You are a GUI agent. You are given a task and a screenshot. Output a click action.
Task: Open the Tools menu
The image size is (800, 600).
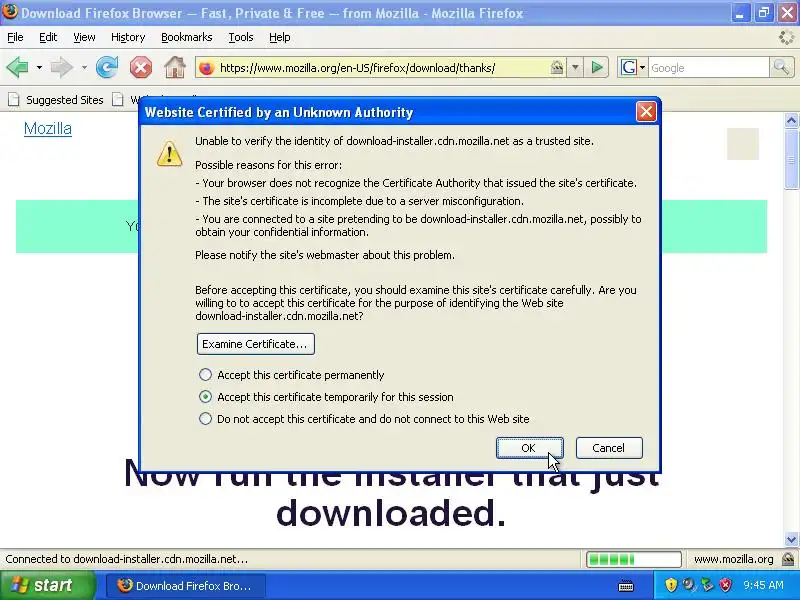(241, 37)
